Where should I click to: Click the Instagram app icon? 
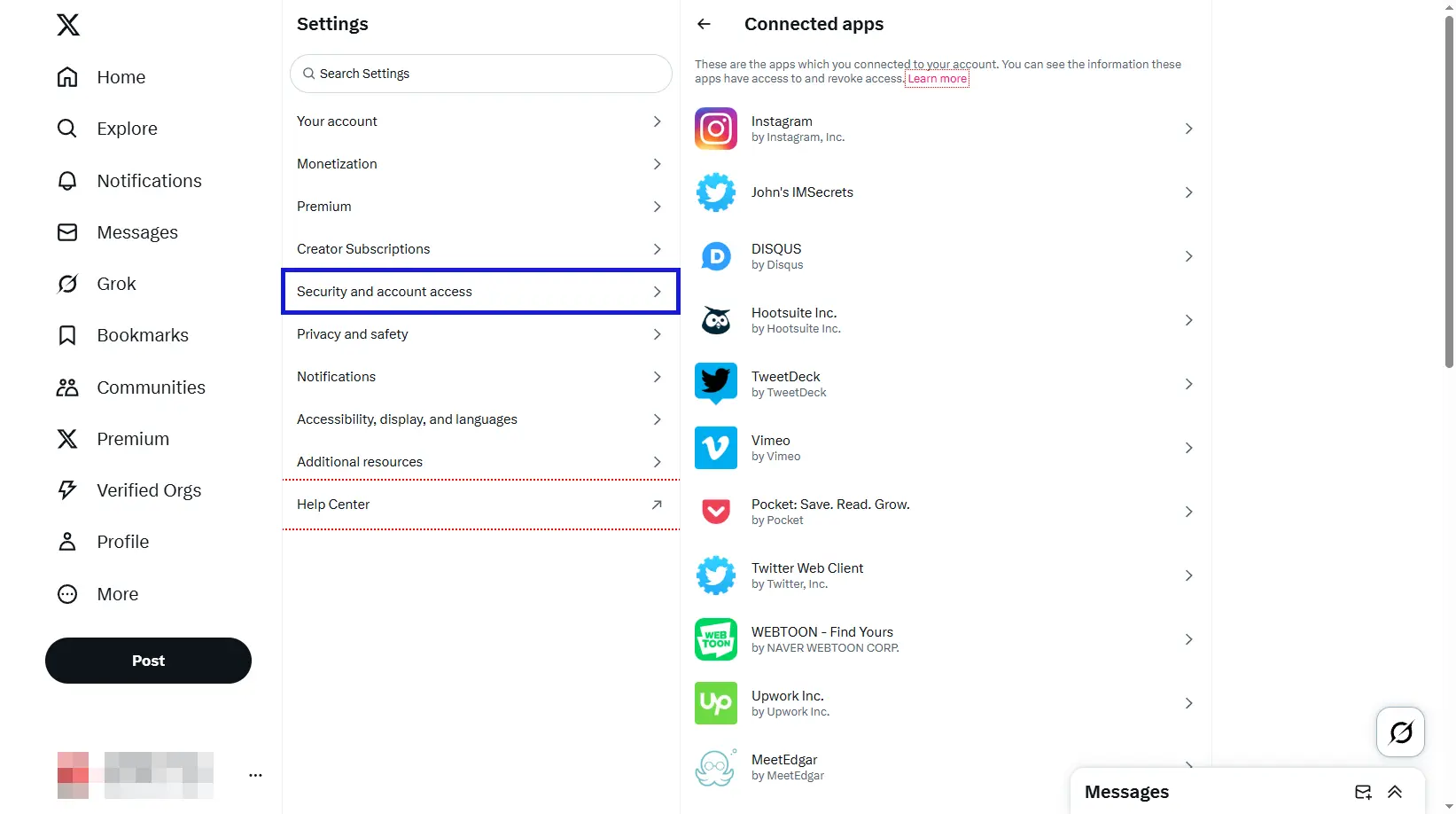click(x=715, y=129)
